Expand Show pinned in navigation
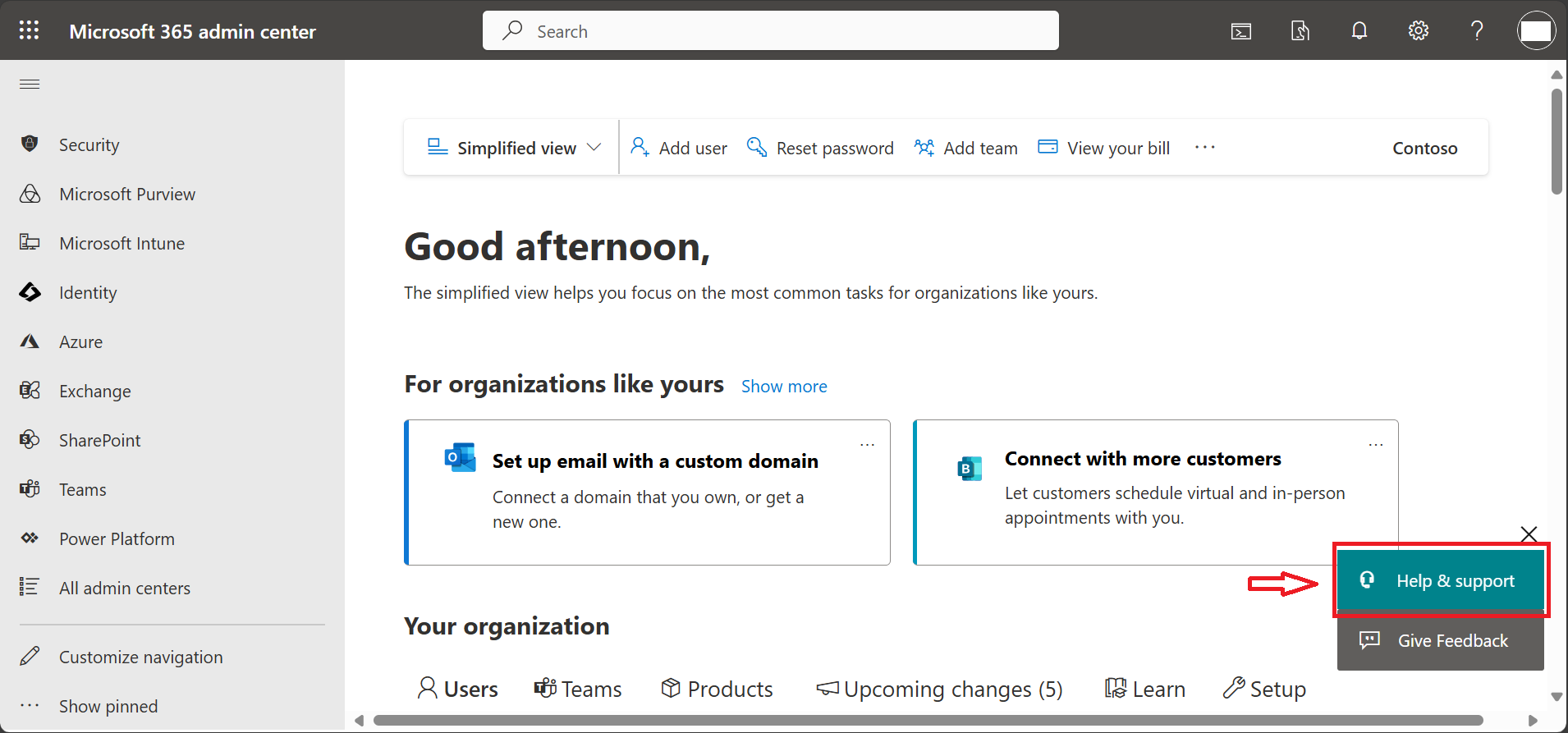The height and width of the screenshot is (733, 1568). point(88,706)
